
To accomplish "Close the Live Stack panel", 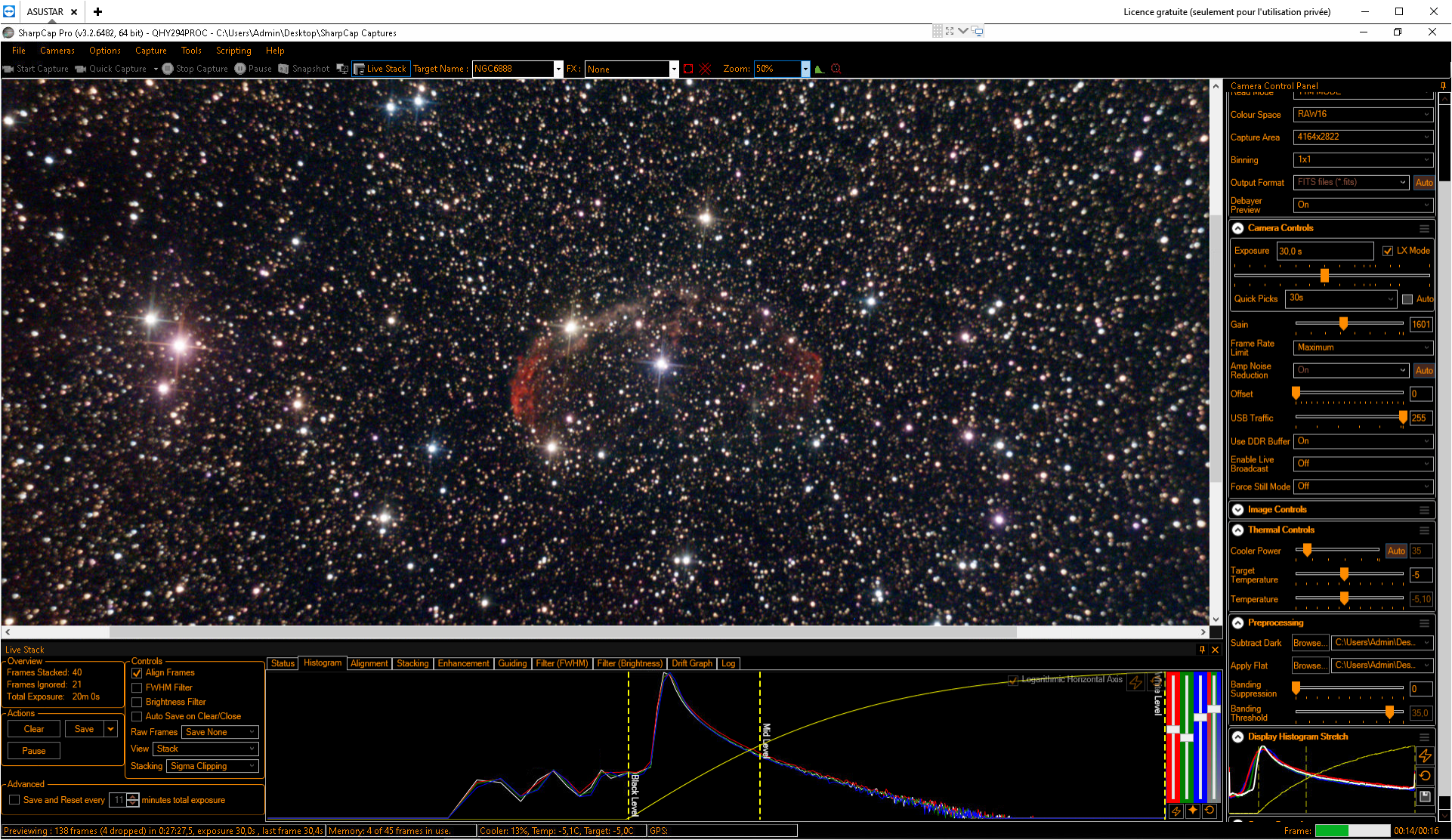I will tap(1215, 650).
